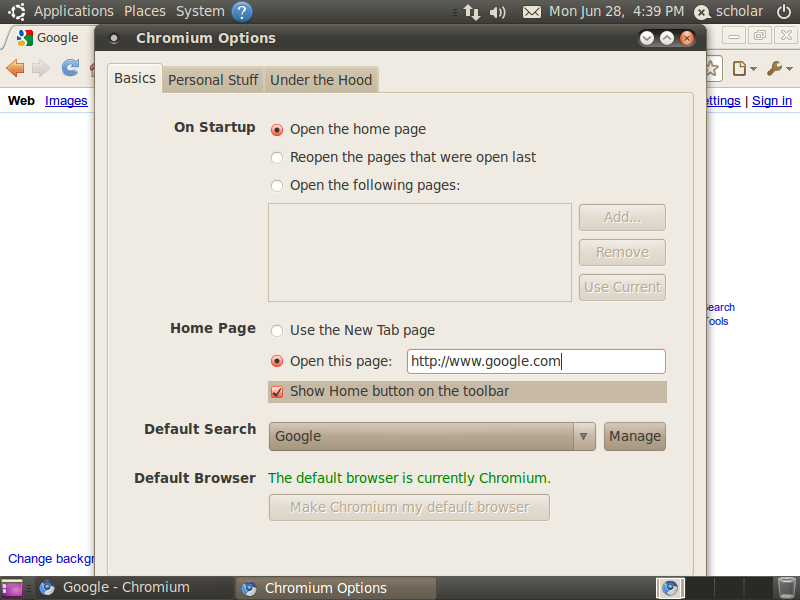The image size is (800, 600).
Task: Click the Remove button for startup pages
Action: (622, 252)
